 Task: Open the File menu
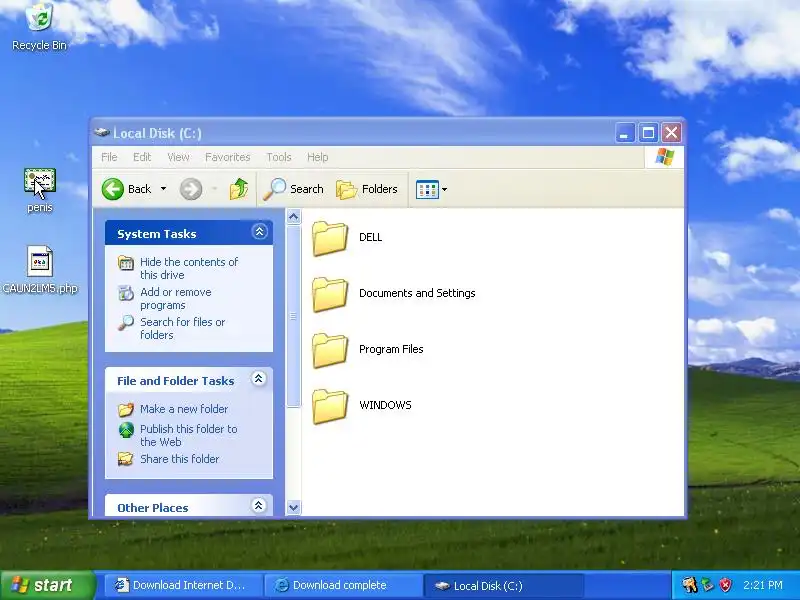[x=109, y=157]
